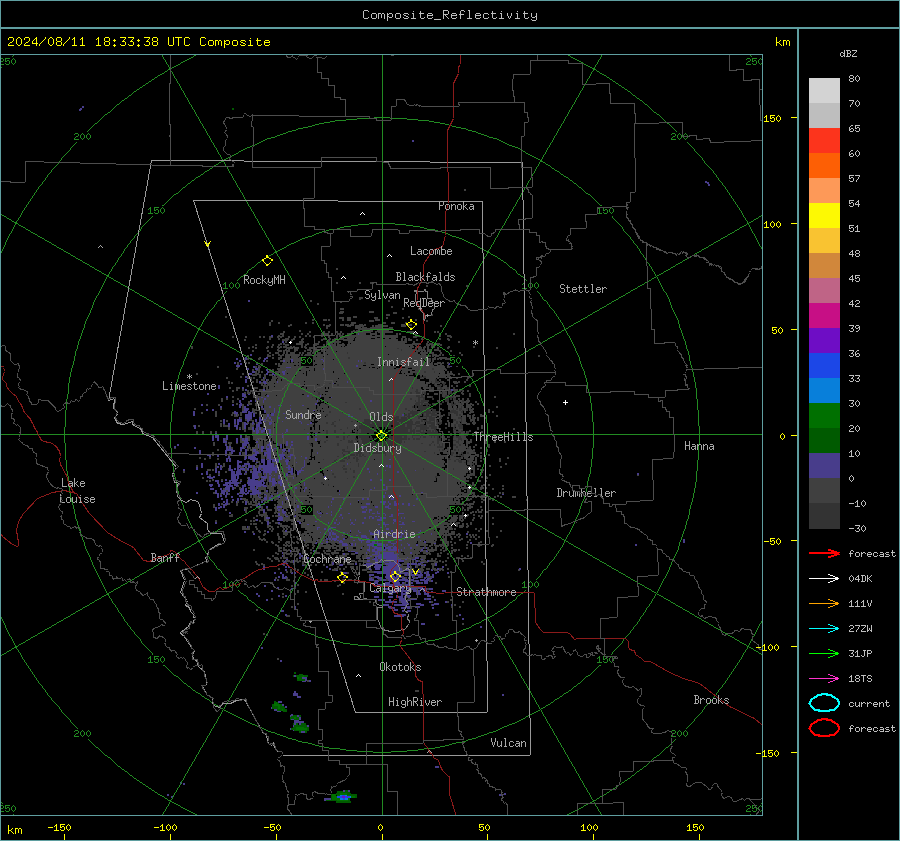Click the purple swatch between 39 and 36
Viewport: 900px width, 841px height.
click(x=824, y=340)
